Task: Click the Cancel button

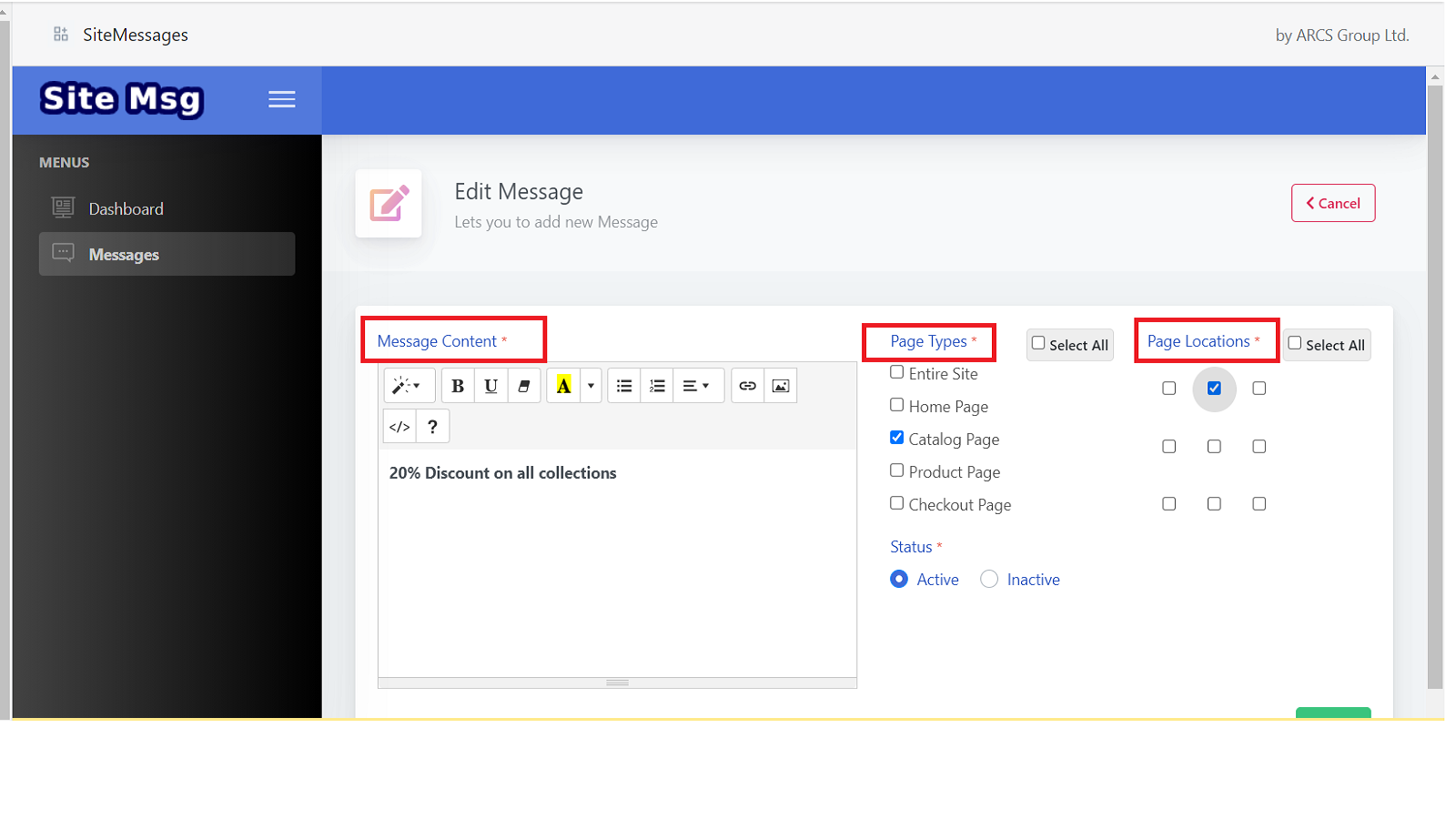Action: coord(1332,203)
